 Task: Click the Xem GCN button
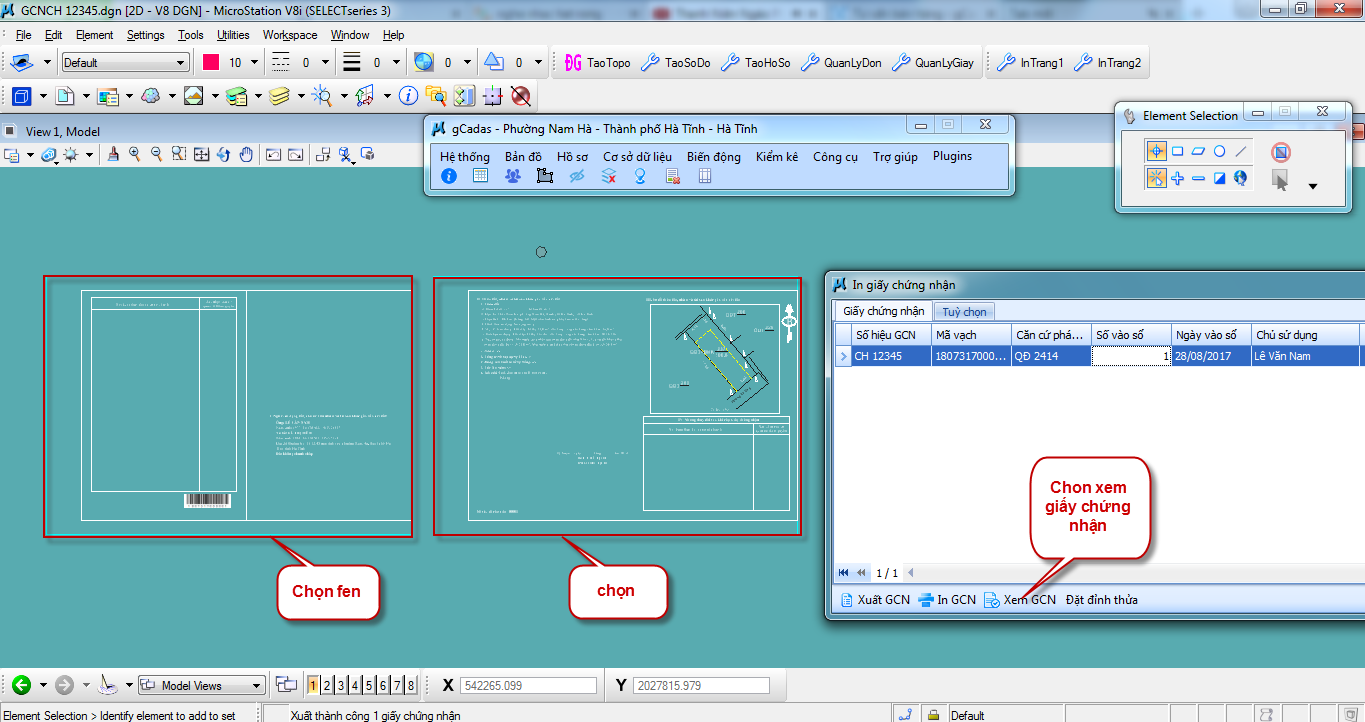tap(1019, 600)
